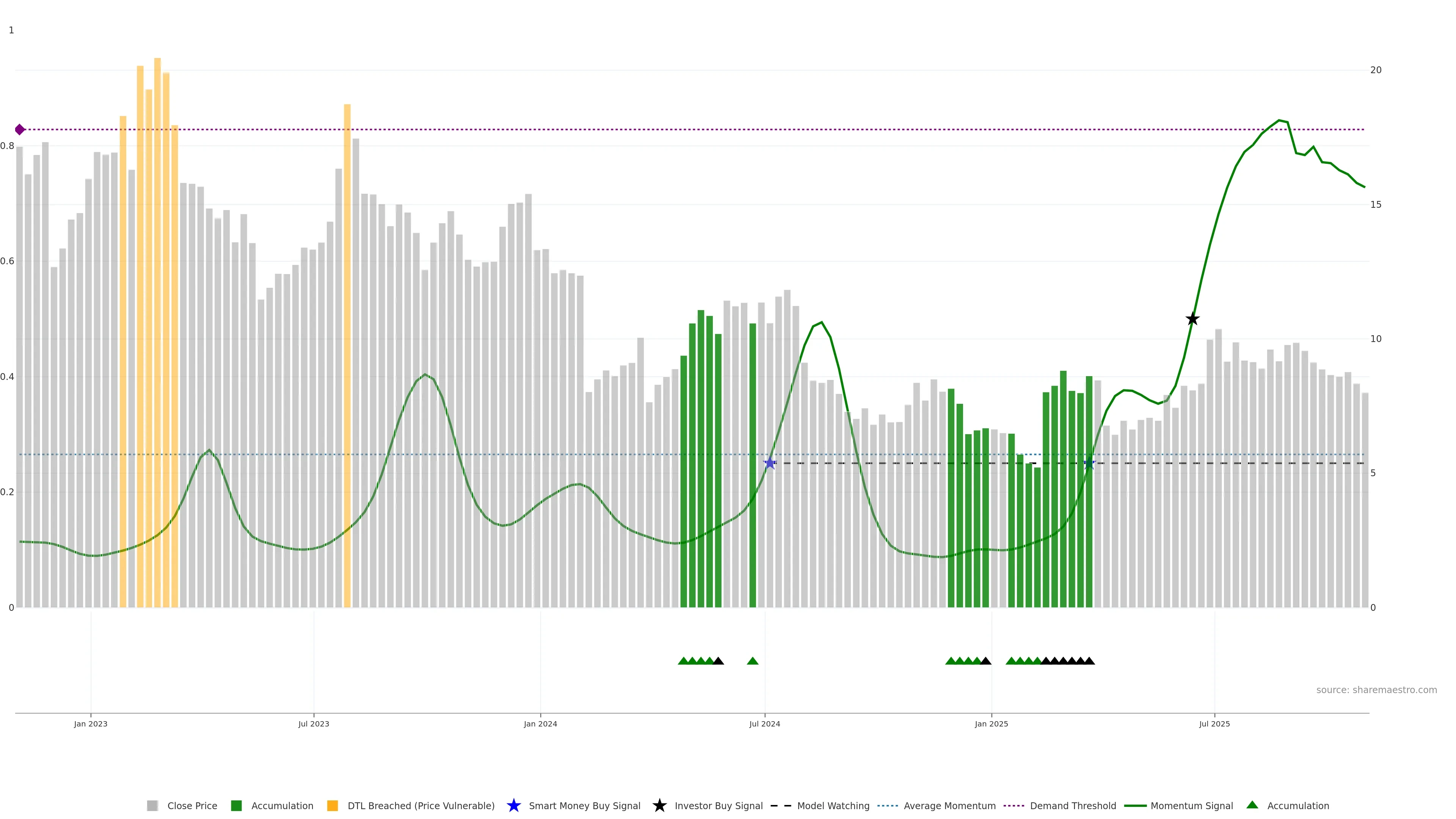The width and height of the screenshot is (1456, 819).
Task: Click the Jan 2024 x-axis label
Action: 540,723
